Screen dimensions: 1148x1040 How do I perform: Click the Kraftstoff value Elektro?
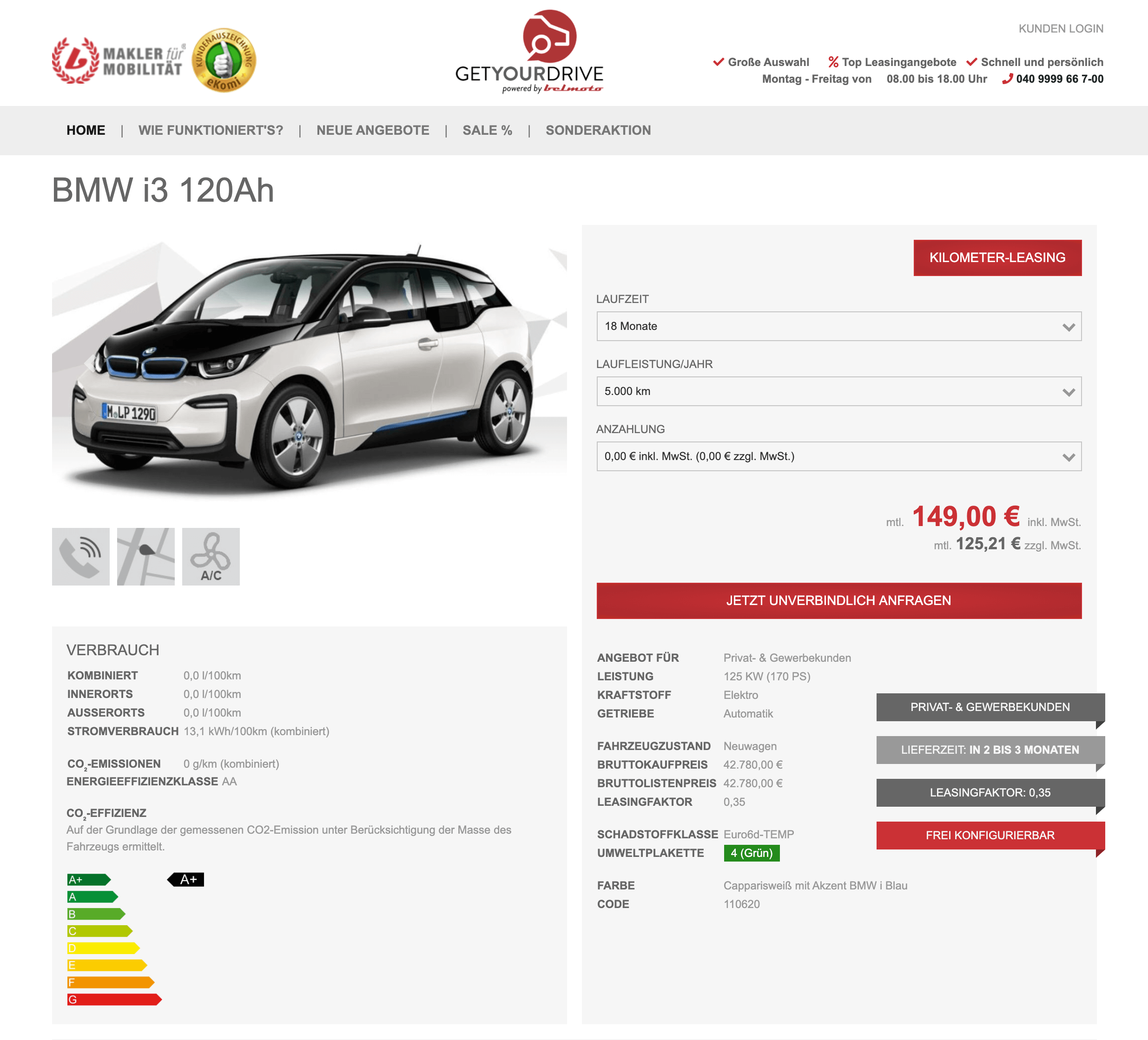(x=741, y=695)
